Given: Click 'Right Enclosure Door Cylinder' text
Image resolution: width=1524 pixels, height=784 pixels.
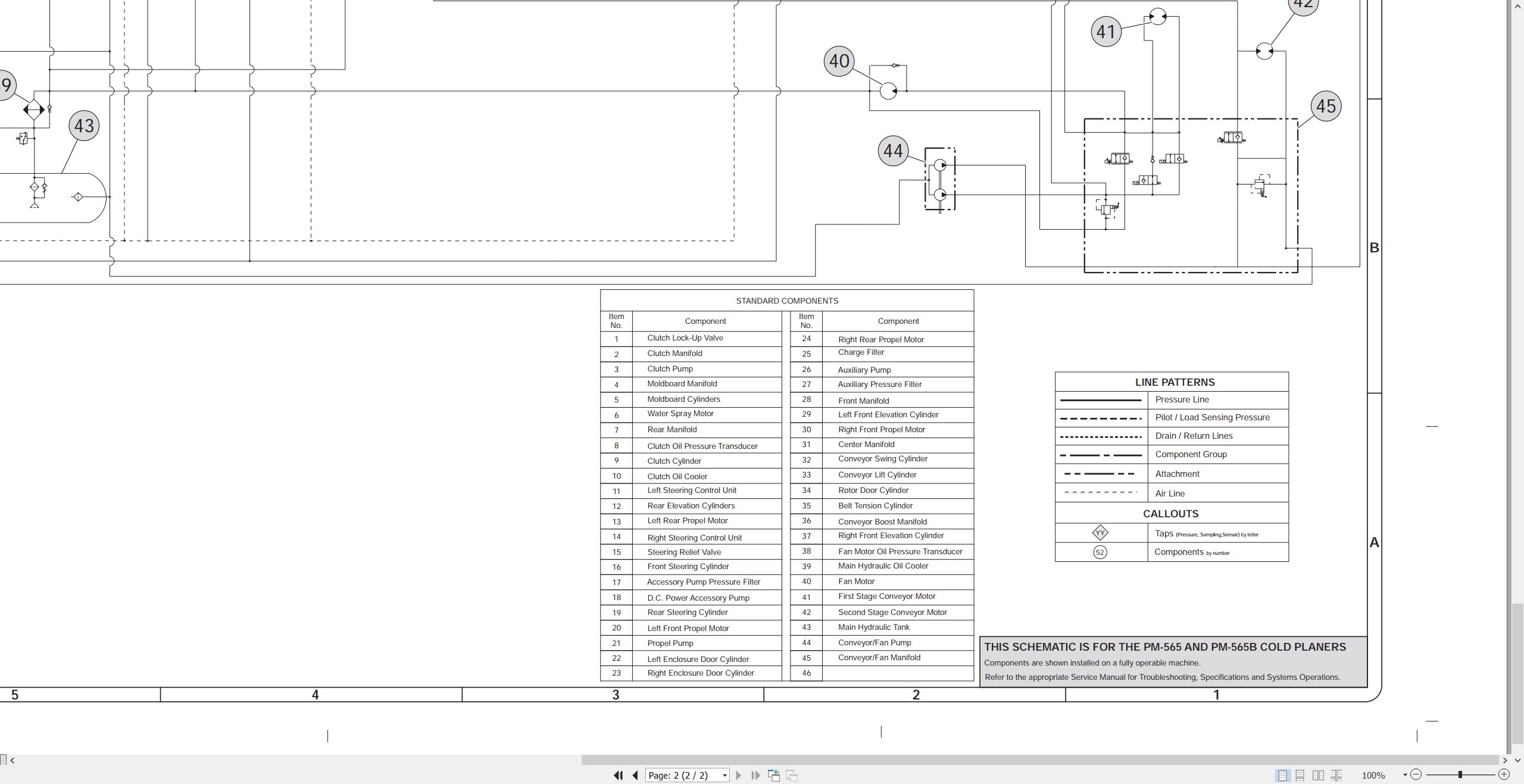Looking at the screenshot, I should [701, 673].
